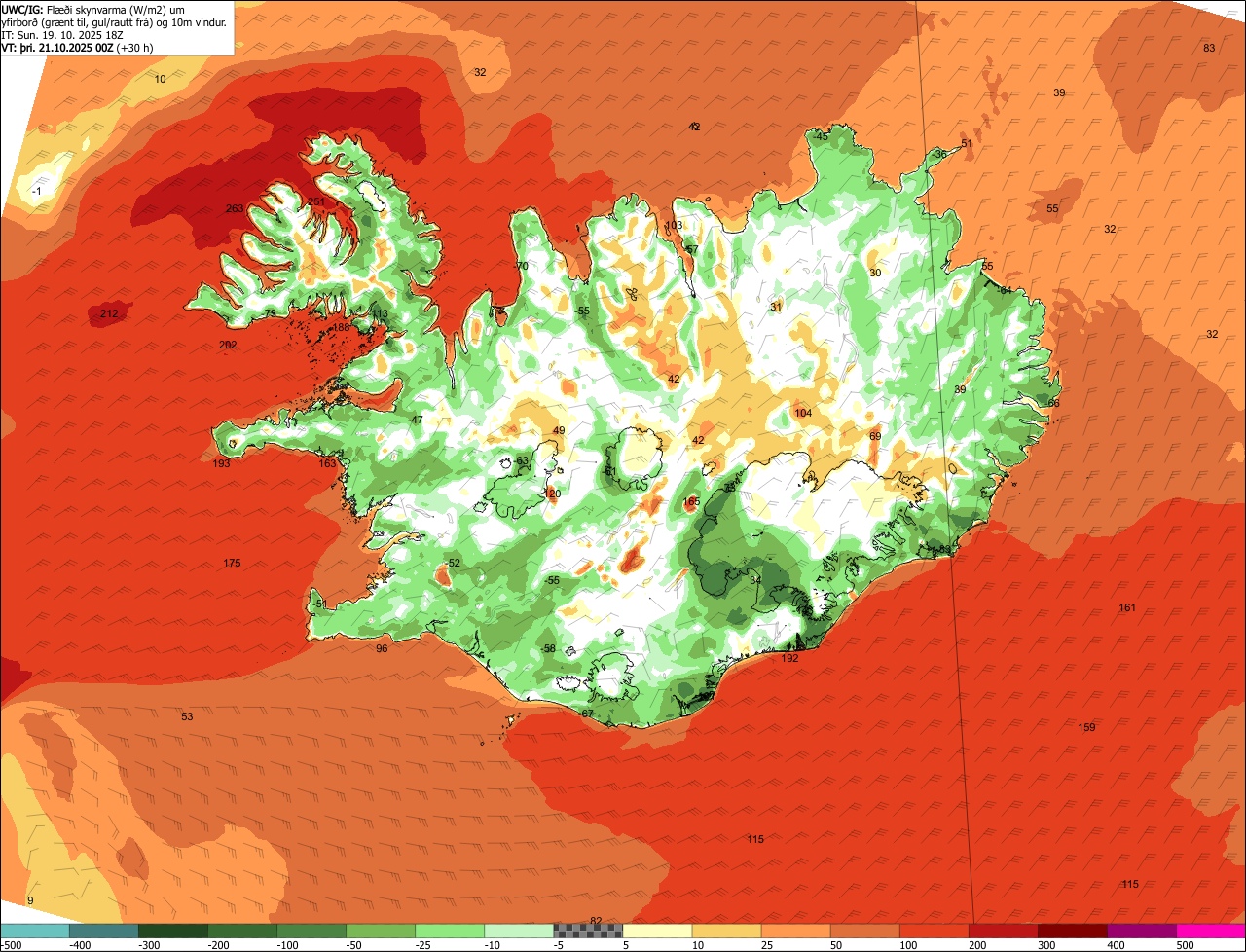Click the '103' value on the map
This screenshot has width=1246, height=952.
pos(674,225)
